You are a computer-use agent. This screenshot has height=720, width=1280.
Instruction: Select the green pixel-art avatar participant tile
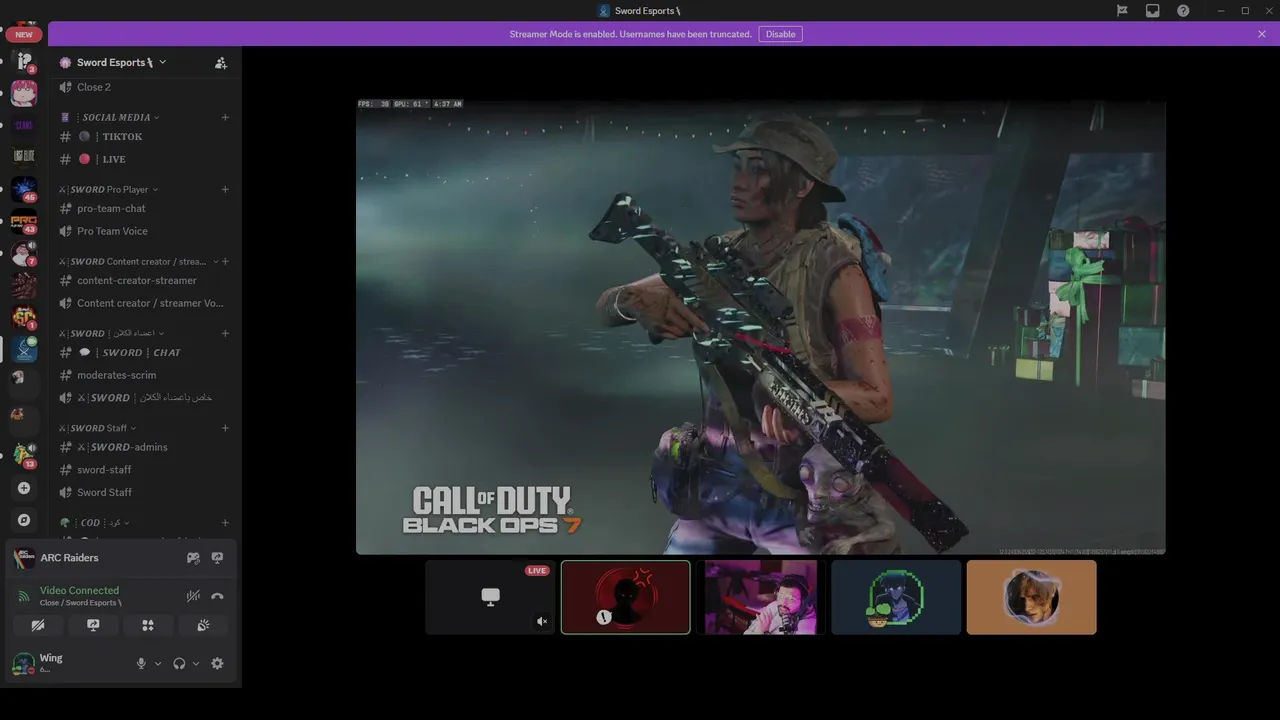(896, 597)
